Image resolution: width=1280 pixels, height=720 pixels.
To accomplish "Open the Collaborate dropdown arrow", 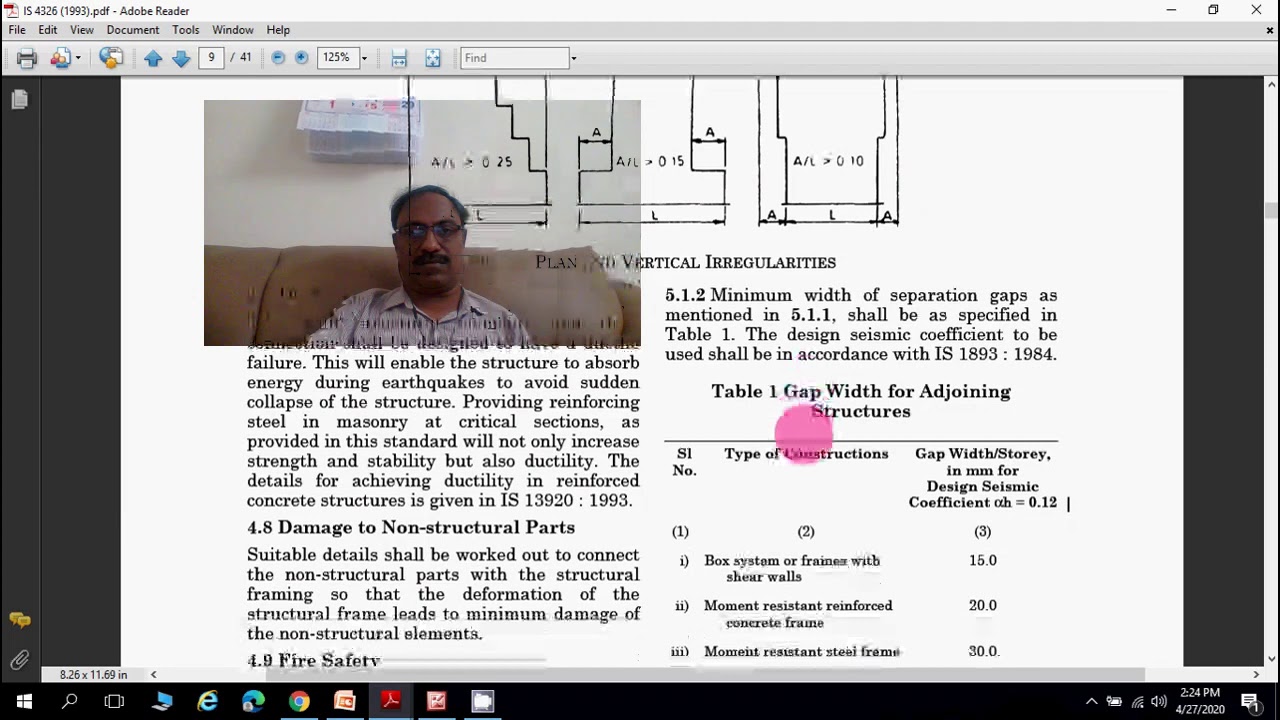I will point(78,58).
